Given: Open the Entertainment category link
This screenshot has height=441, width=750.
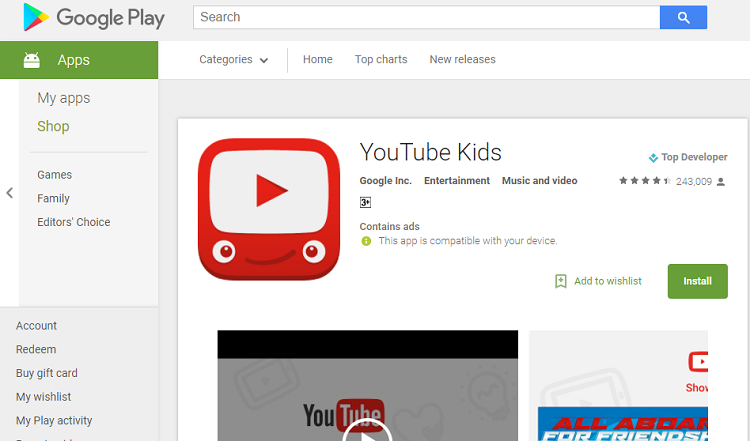Looking at the screenshot, I should [x=457, y=181].
